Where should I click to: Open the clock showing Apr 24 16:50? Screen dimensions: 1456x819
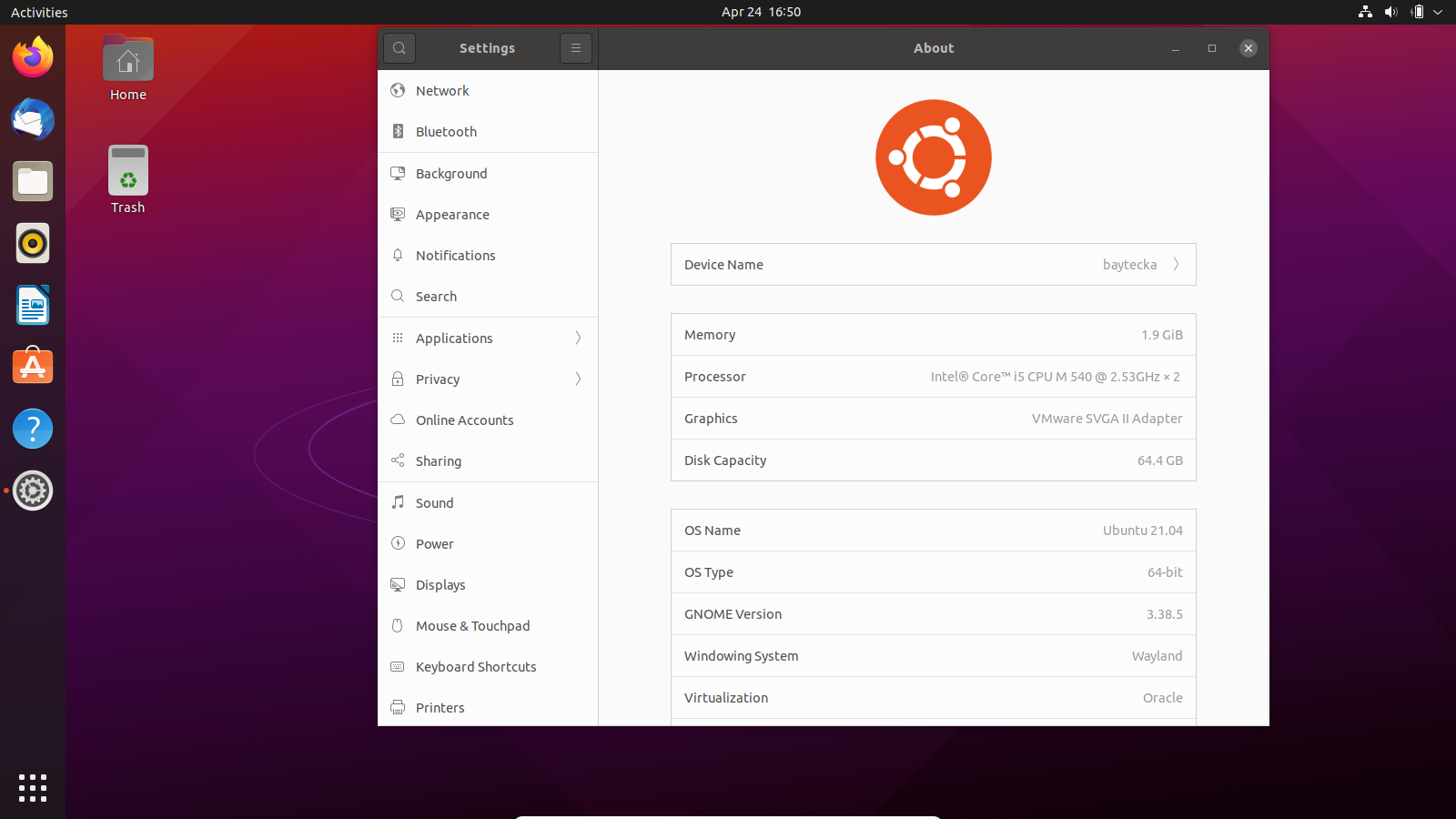761,12
